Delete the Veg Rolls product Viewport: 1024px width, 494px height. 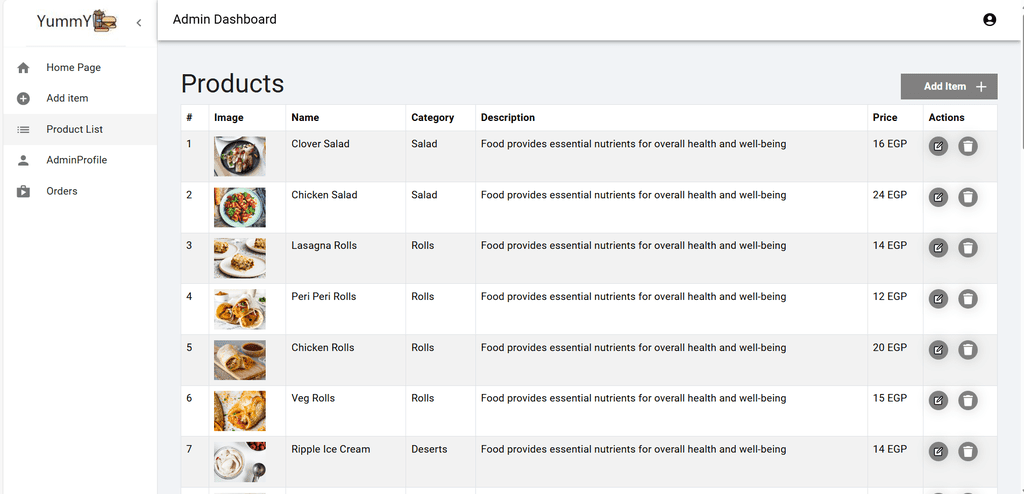(968, 400)
